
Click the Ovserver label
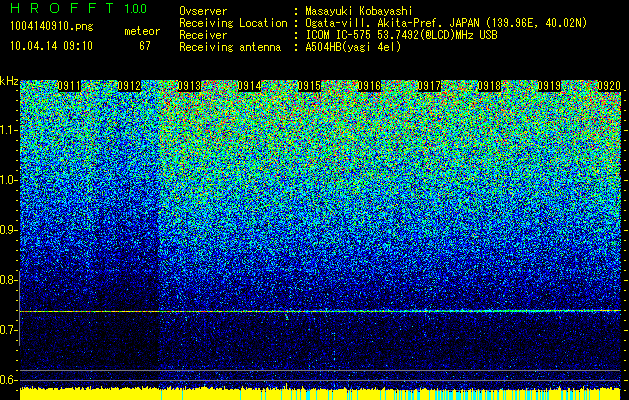tap(203, 11)
